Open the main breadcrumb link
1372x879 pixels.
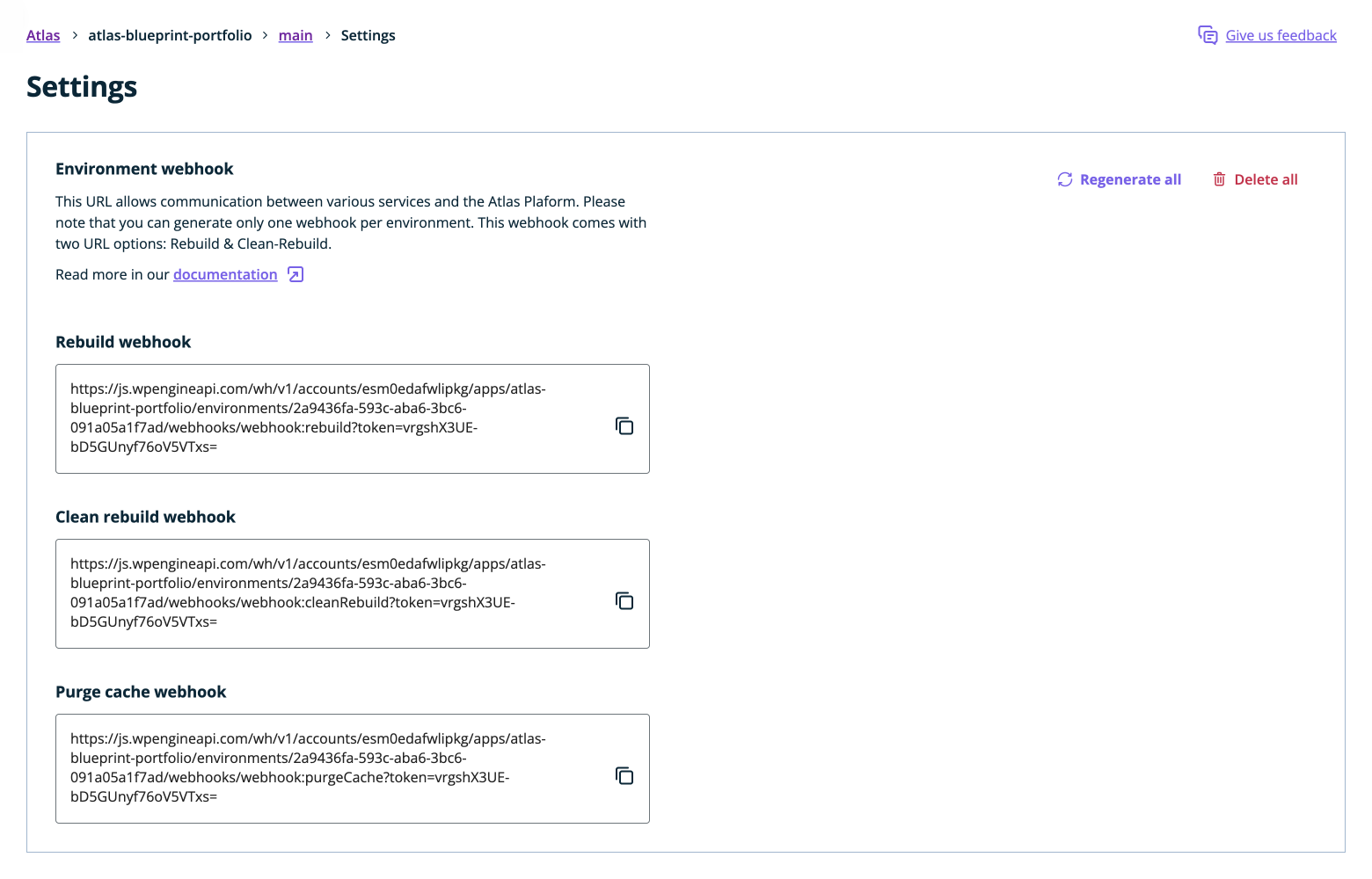click(296, 35)
